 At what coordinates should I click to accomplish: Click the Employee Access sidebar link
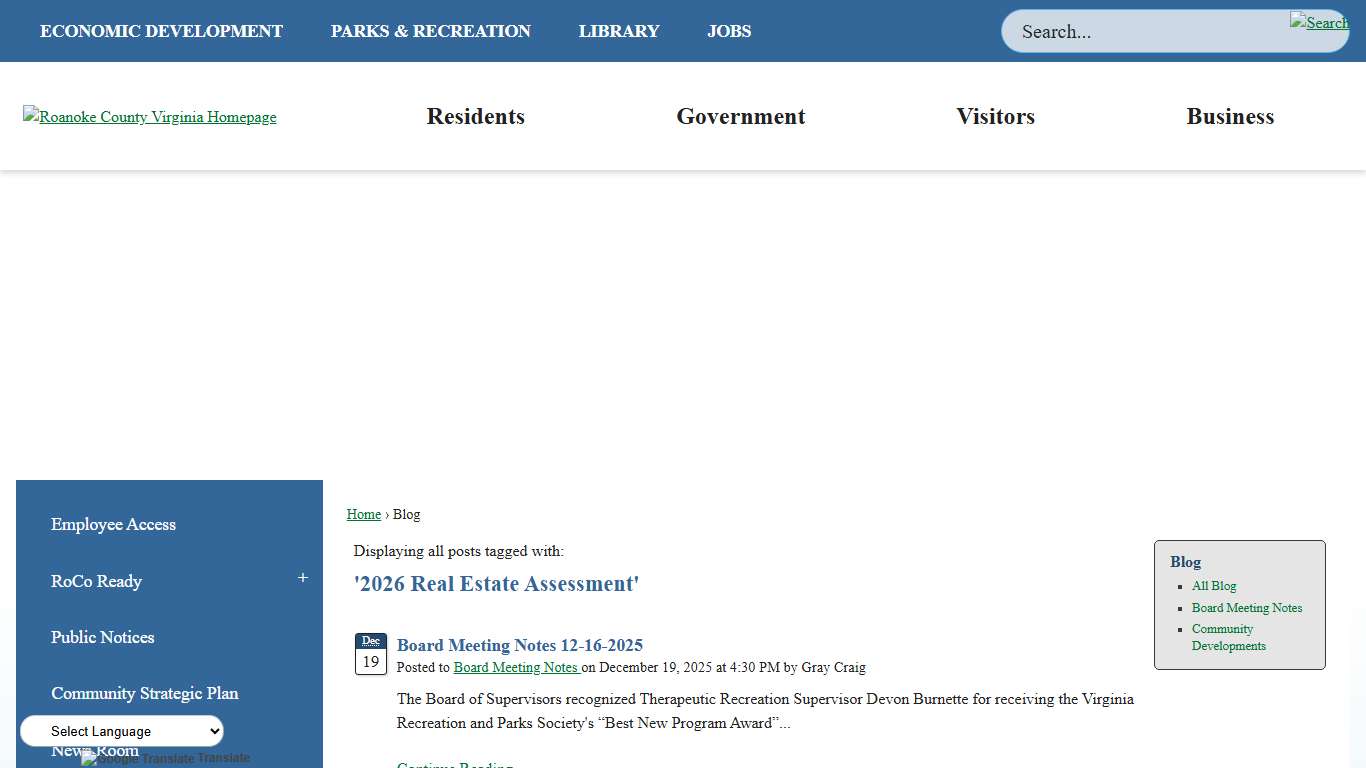(113, 524)
